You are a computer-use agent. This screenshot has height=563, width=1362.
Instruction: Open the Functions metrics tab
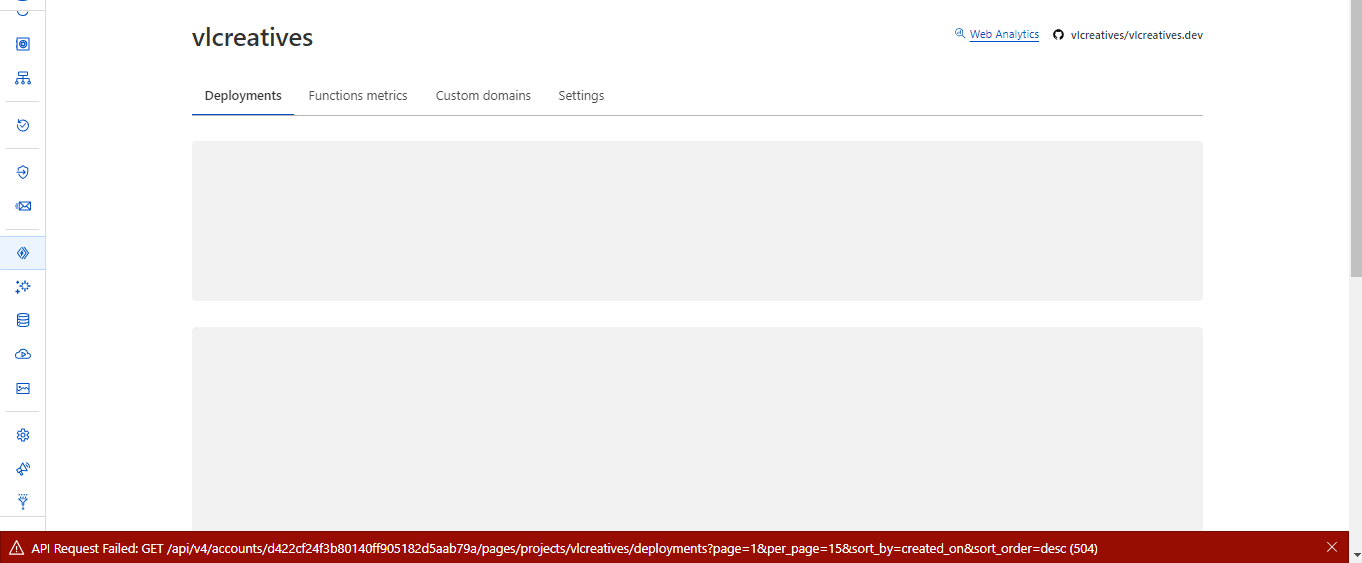point(358,96)
